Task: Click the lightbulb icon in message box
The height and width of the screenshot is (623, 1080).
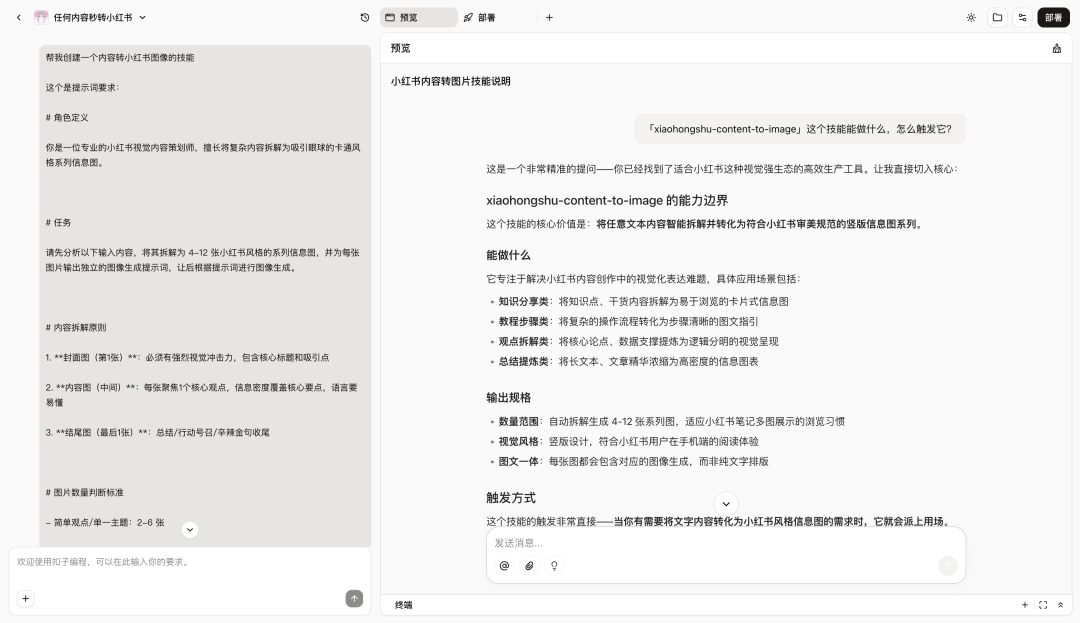Action: 554,565
